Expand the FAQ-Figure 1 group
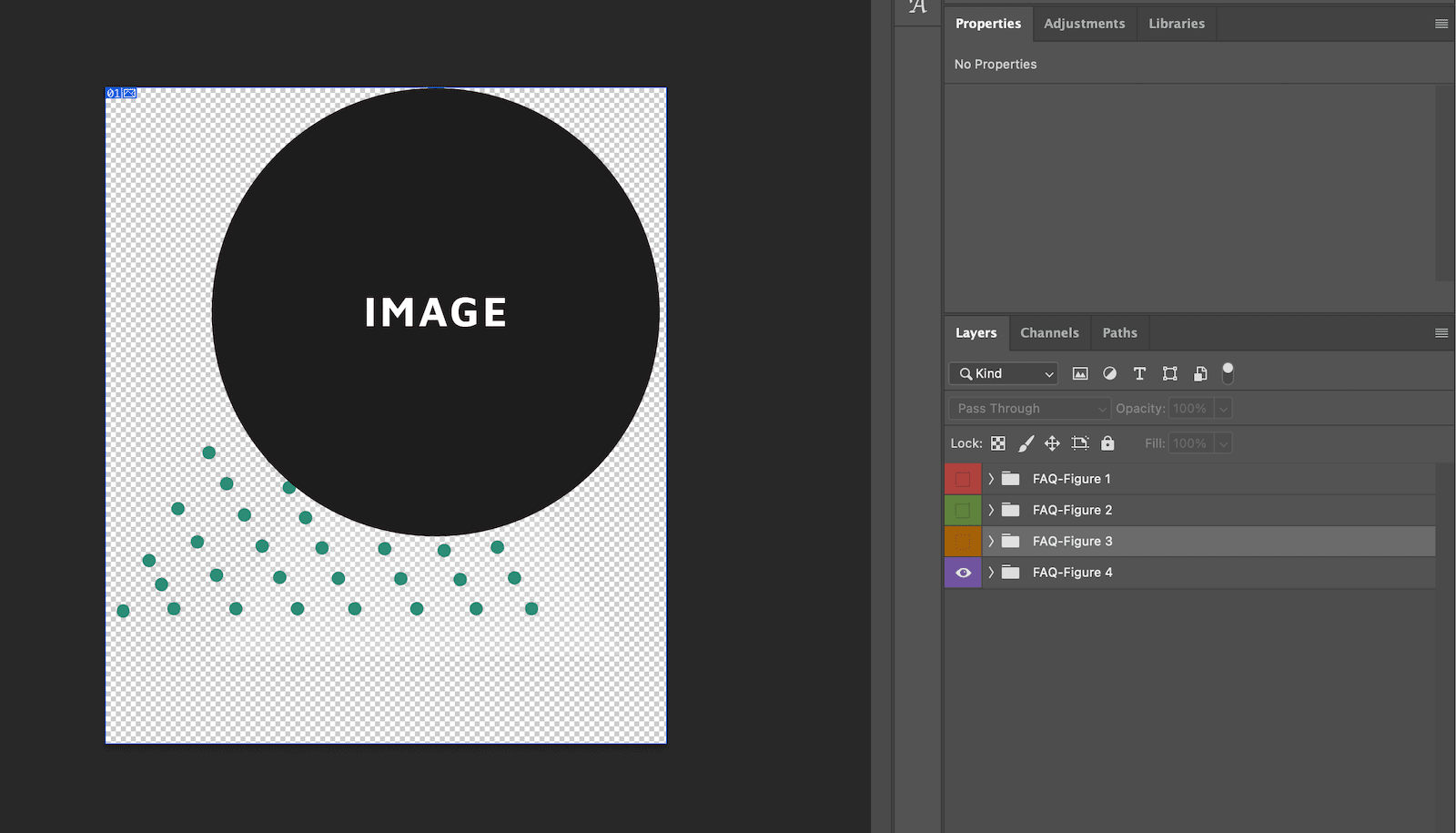Screen dimensions: 1456x833 [x=991, y=479]
